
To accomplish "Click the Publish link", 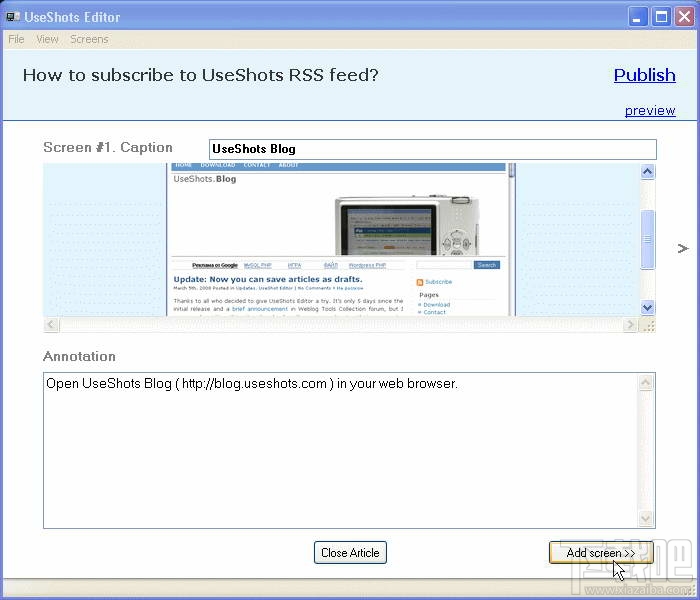I will [644, 75].
